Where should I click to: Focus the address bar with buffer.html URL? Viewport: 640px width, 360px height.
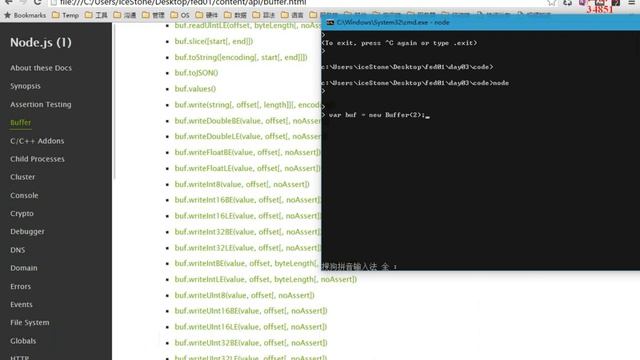pyautogui.click(x=183, y=2)
